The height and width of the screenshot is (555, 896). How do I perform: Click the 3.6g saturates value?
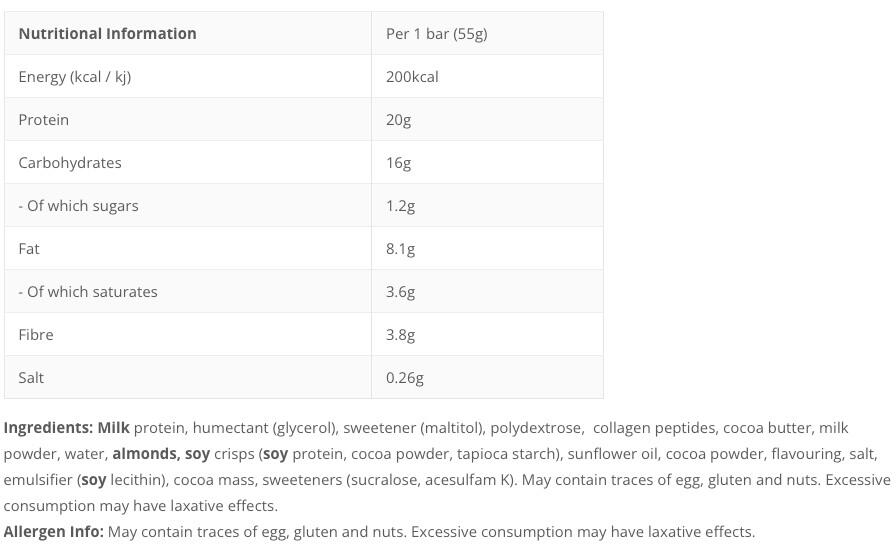[x=400, y=291]
